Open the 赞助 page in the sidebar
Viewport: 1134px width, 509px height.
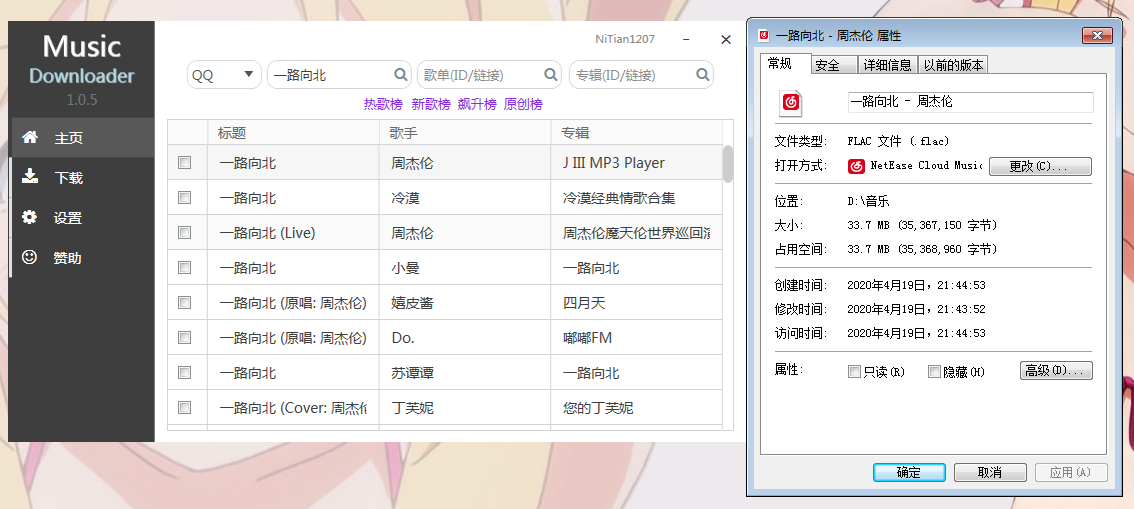tap(82, 257)
